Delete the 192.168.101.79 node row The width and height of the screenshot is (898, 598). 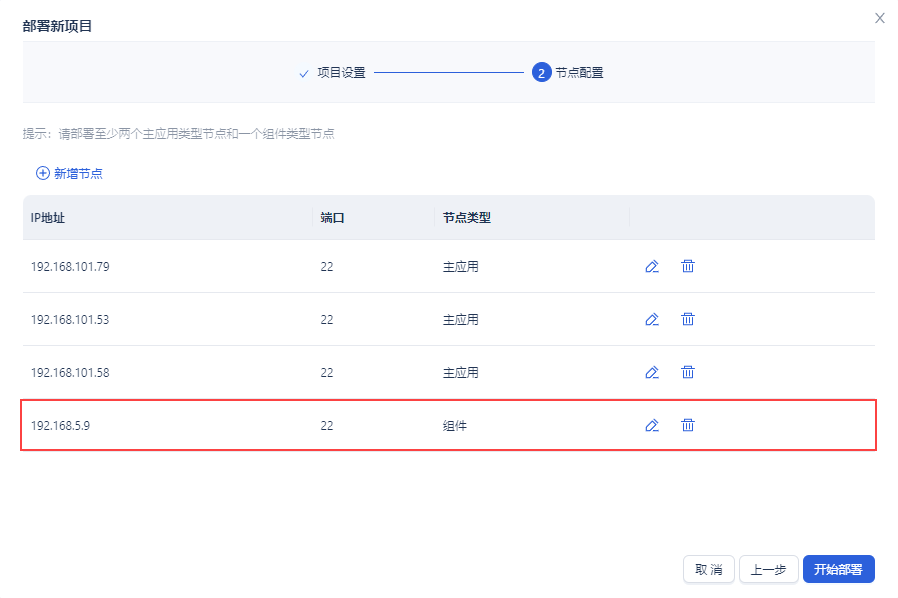click(688, 266)
